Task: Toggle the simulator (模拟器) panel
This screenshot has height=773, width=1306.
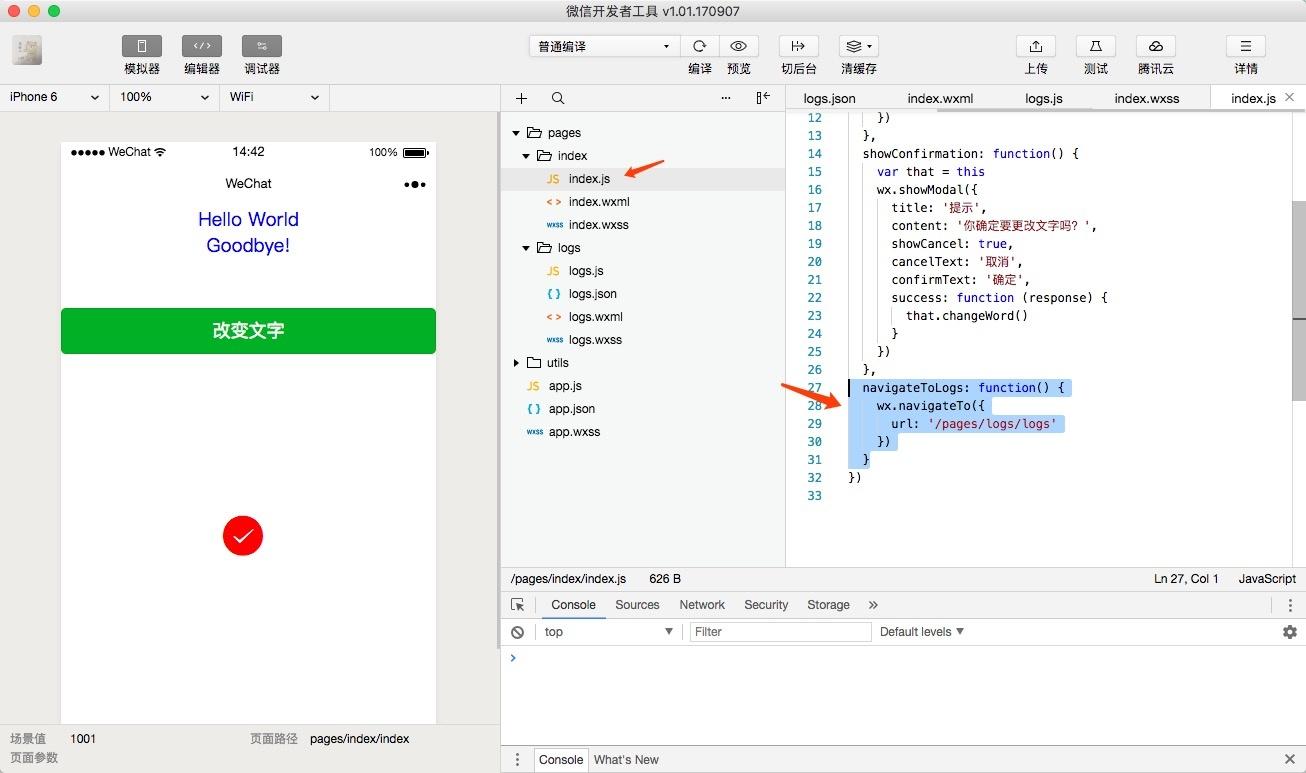Action: [x=142, y=46]
